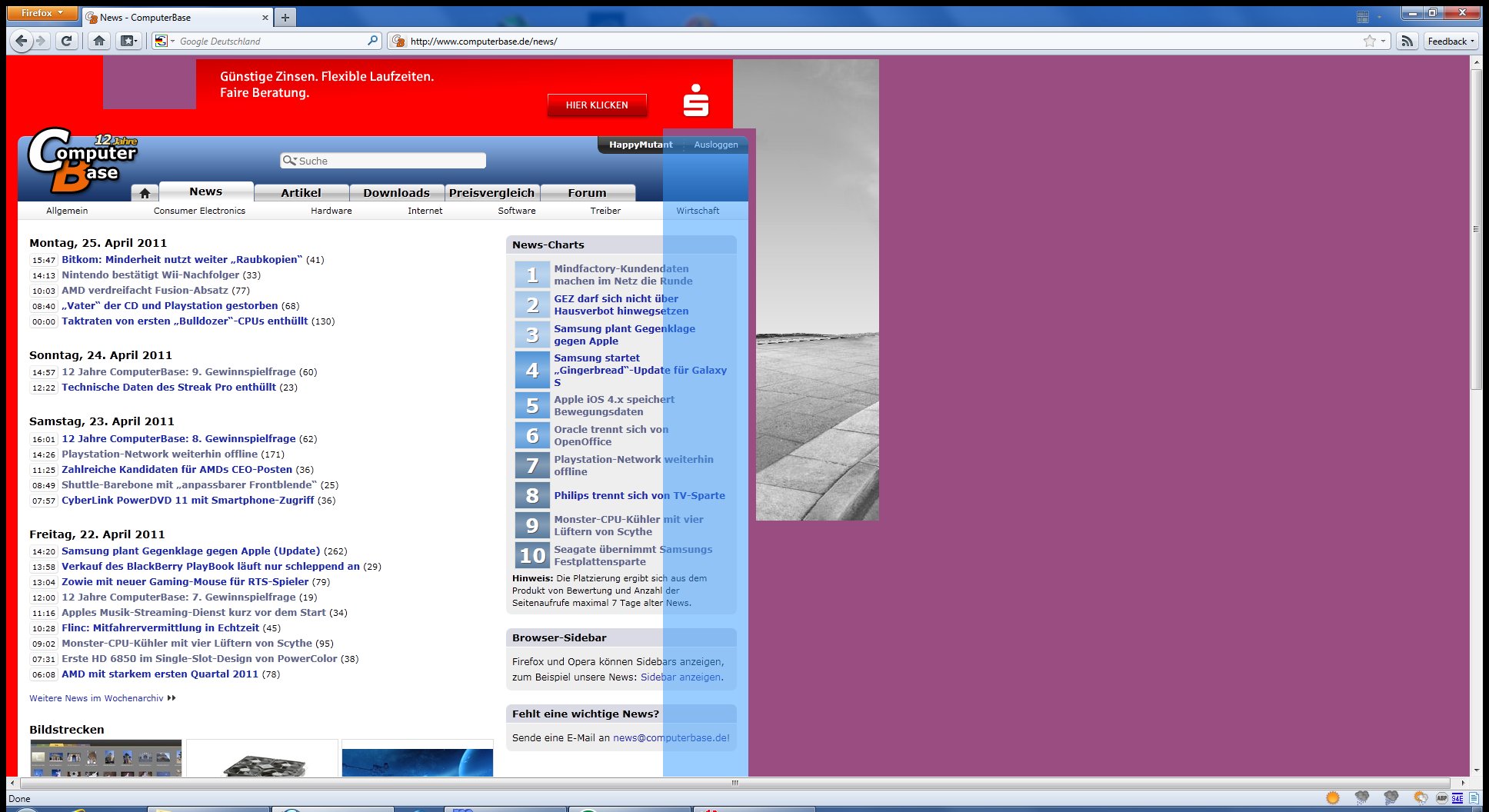Open CyberLink PowerDVD 11 article
1489x812 pixels.
point(188,501)
